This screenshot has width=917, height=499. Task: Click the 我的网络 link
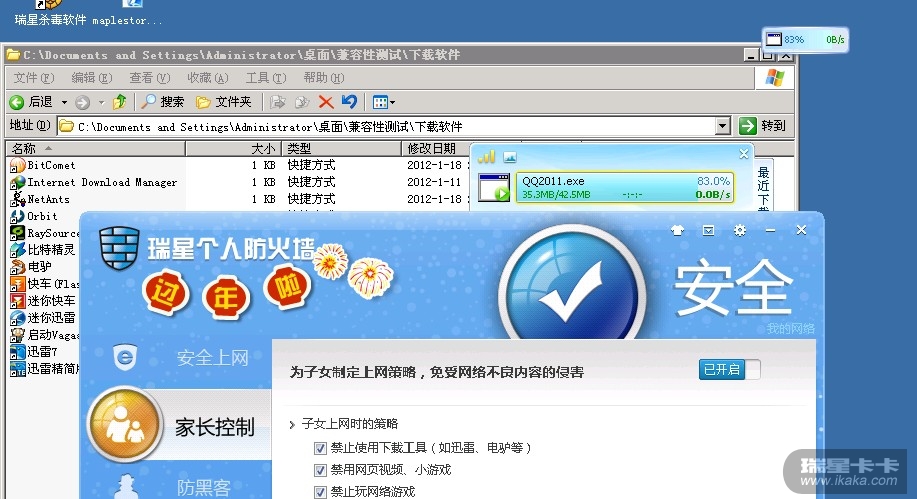(x=791, y=329)
